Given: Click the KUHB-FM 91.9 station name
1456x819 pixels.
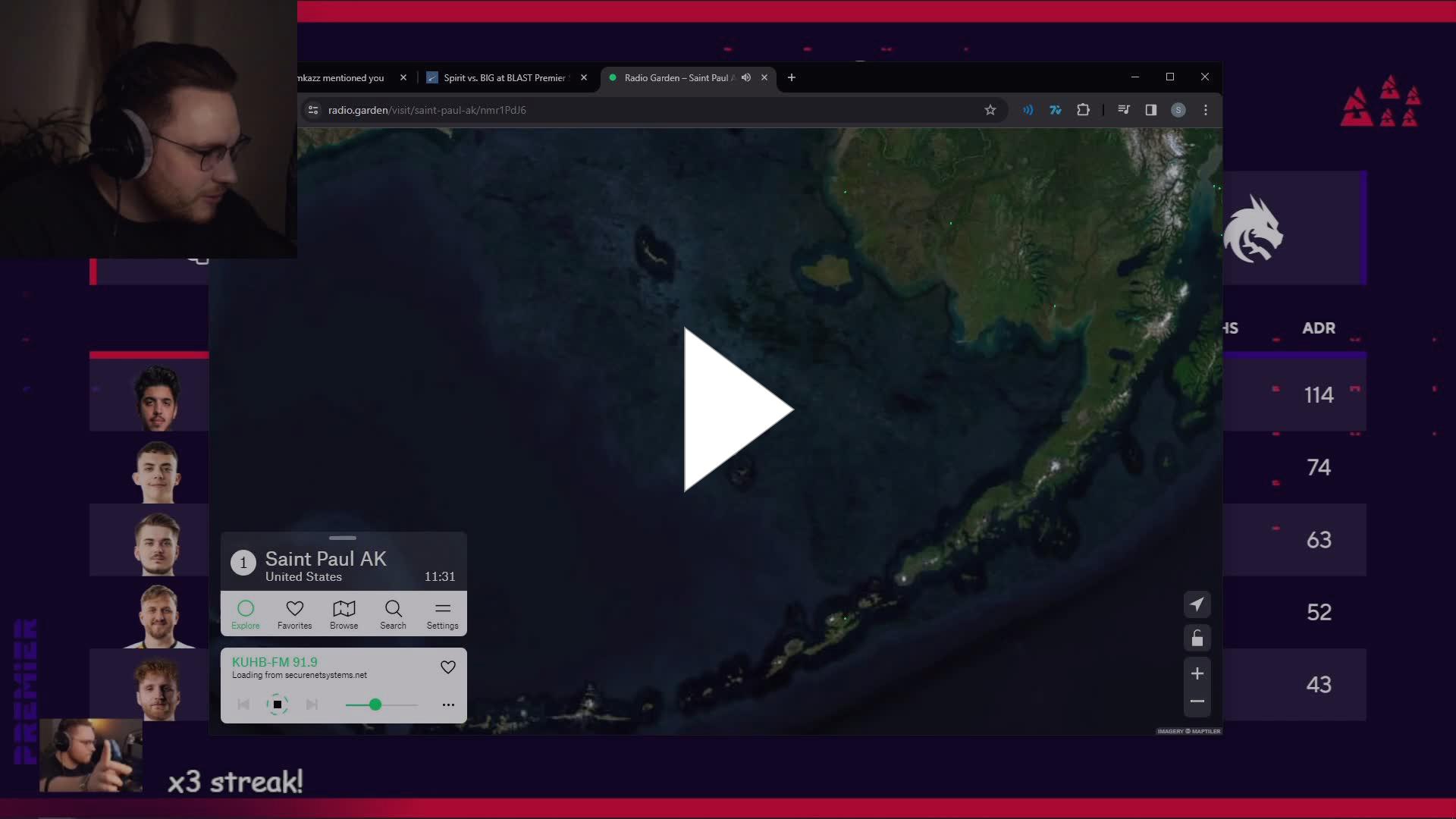Looking at the screenshot, I should point(275,662).
